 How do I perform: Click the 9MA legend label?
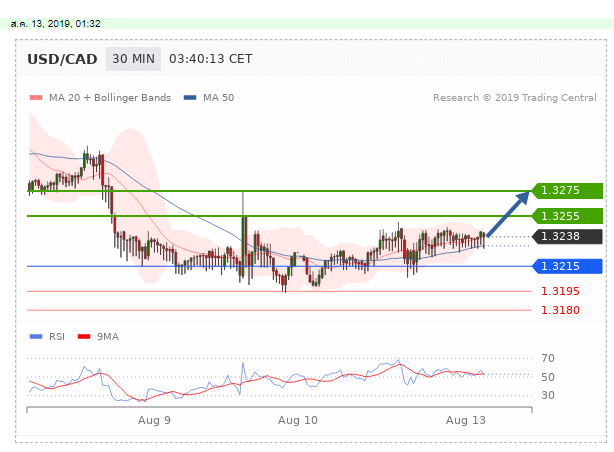coord(108,336)
